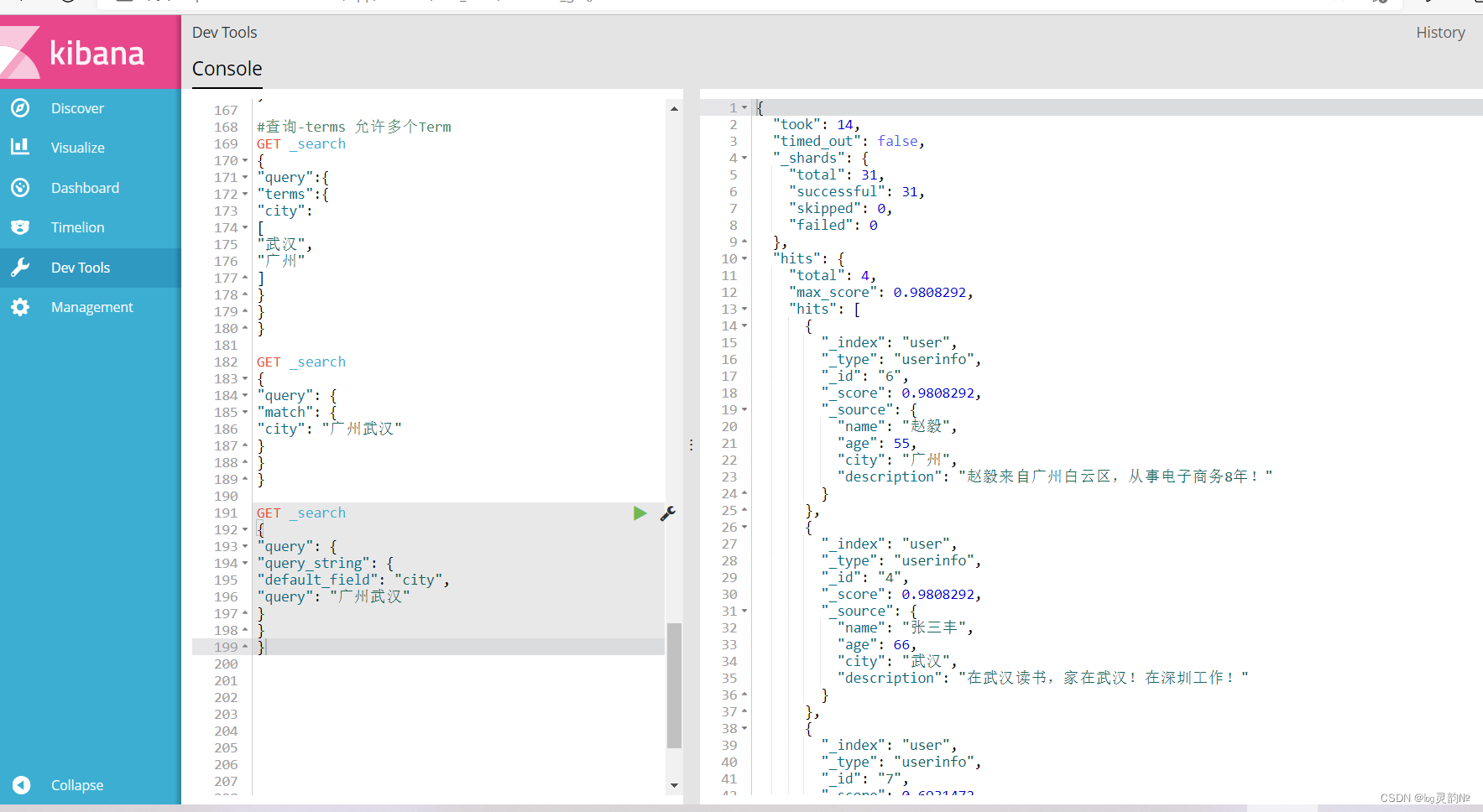The width and height of the screenshot is (1483, 812).
Task: Click Collapse sidebar arrow icon
Action: coord(22,785)
